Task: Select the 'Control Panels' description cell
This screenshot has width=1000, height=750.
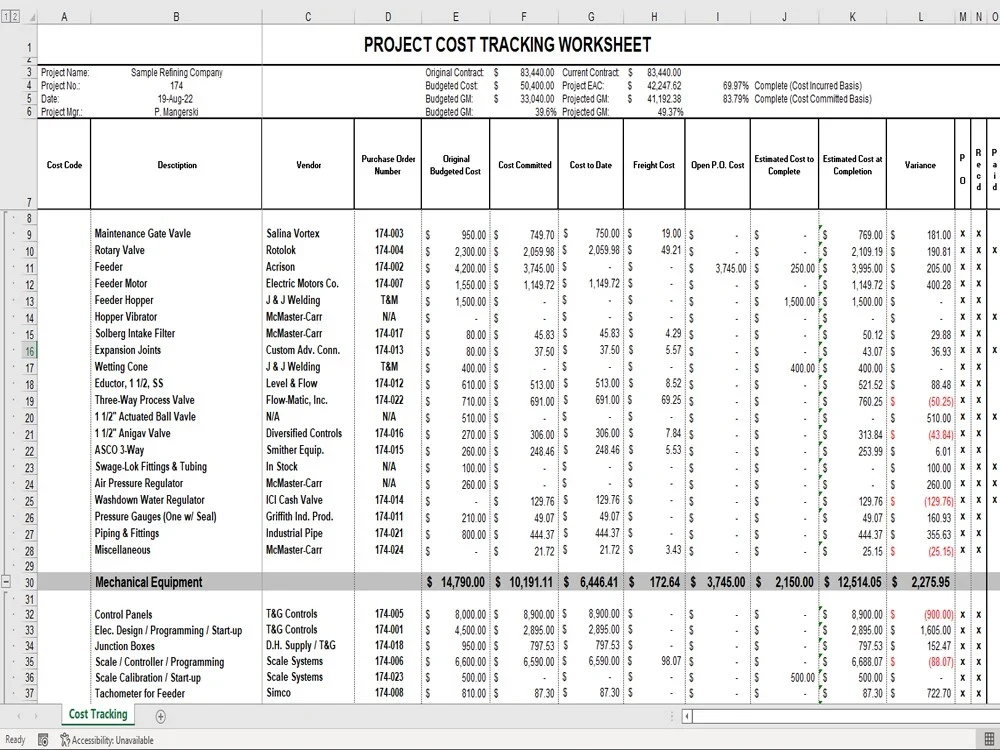Action: pyautogui.click(x=176, y=614)
